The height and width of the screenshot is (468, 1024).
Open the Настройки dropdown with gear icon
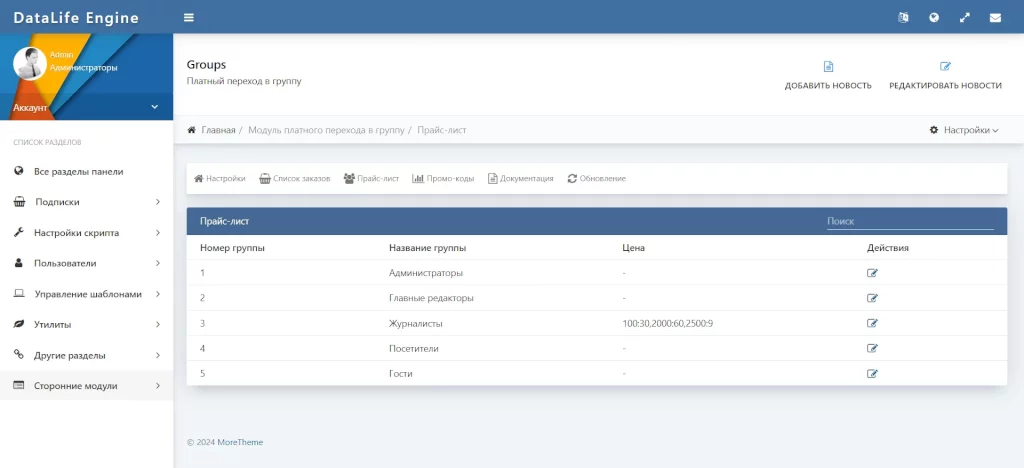coord(964,130)
